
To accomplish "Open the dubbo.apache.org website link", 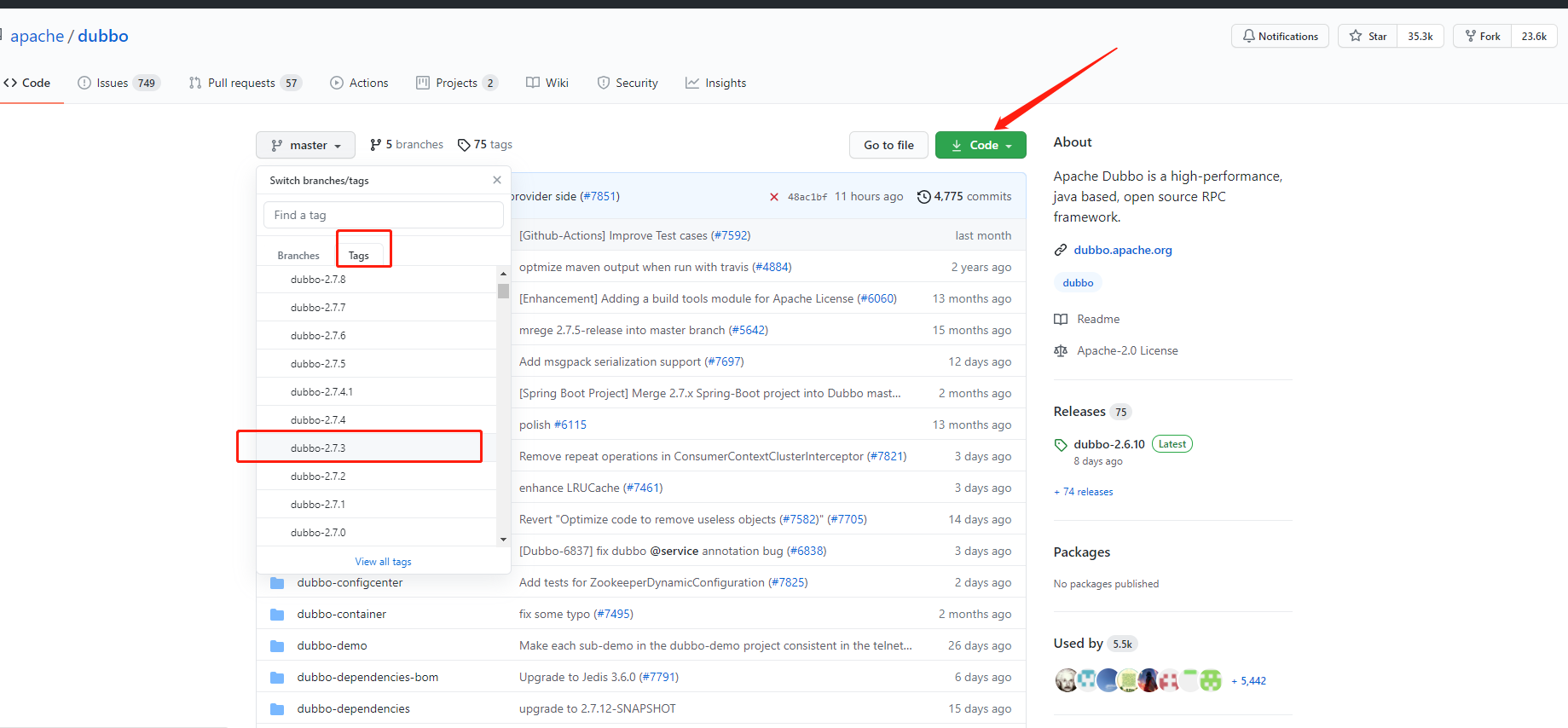I will (1123, 250).
